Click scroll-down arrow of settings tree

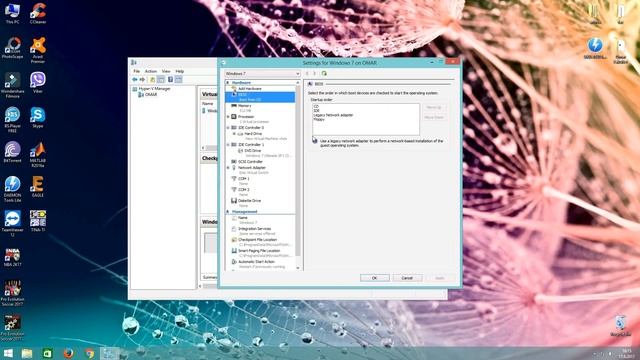298,268
